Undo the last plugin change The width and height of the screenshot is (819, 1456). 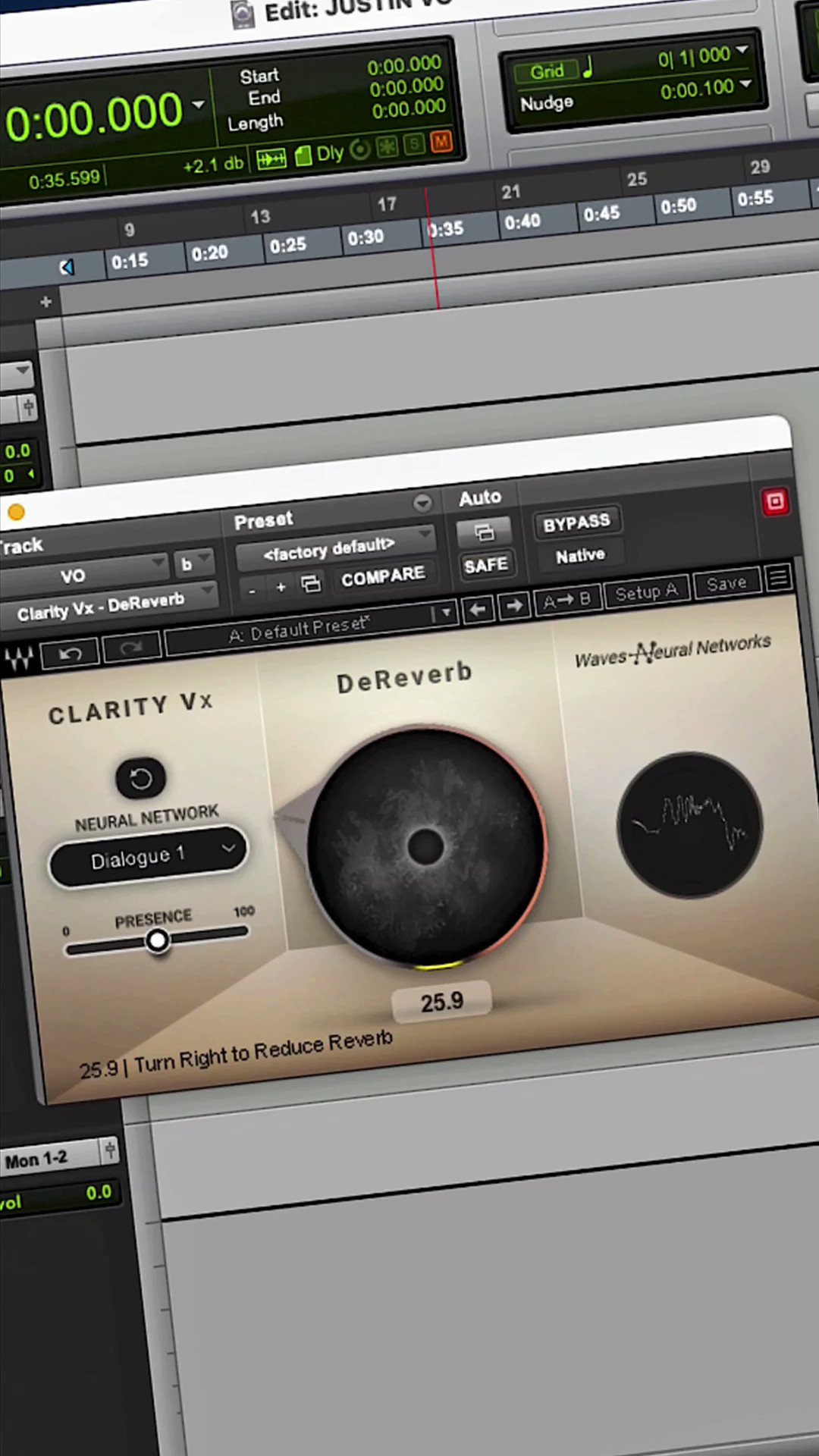70,653
